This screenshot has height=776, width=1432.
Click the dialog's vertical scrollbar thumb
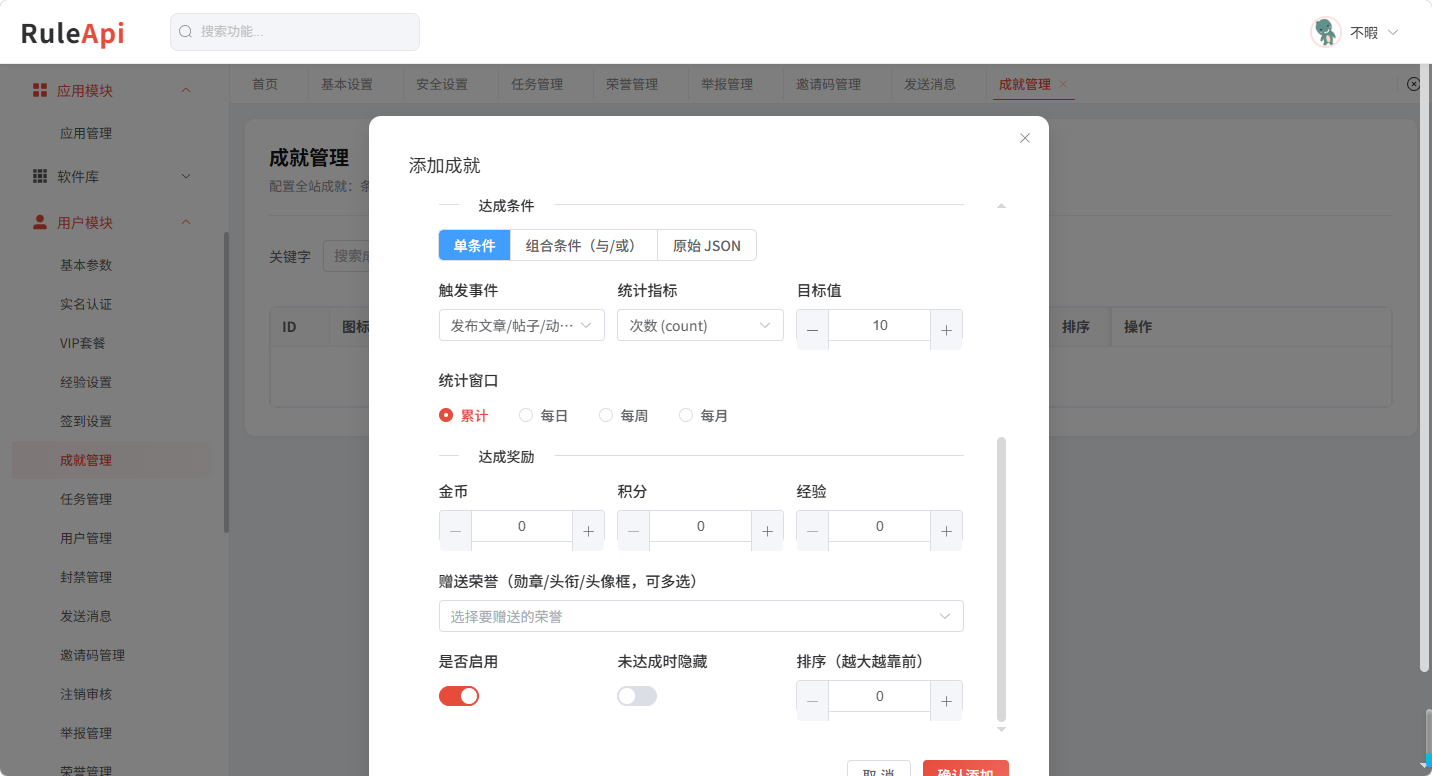coord(1002,578)
